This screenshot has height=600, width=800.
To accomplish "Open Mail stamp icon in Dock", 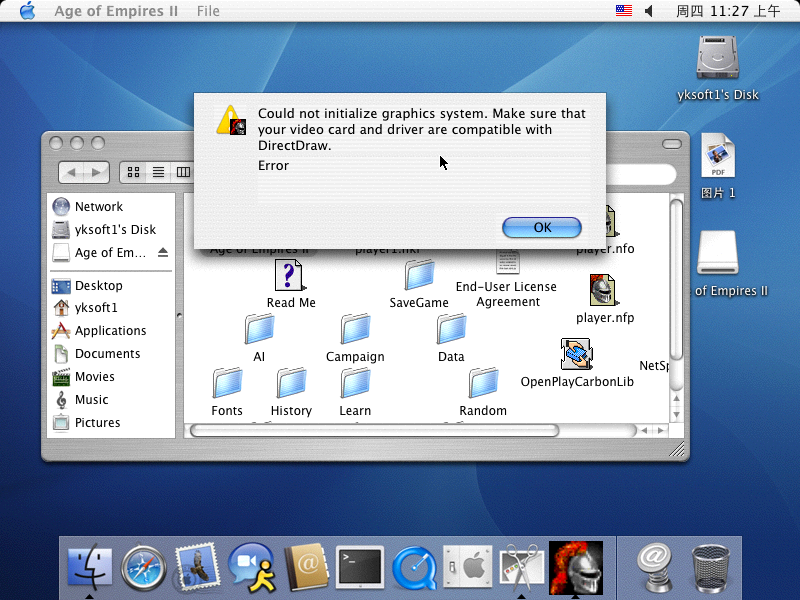I will 197,566.
